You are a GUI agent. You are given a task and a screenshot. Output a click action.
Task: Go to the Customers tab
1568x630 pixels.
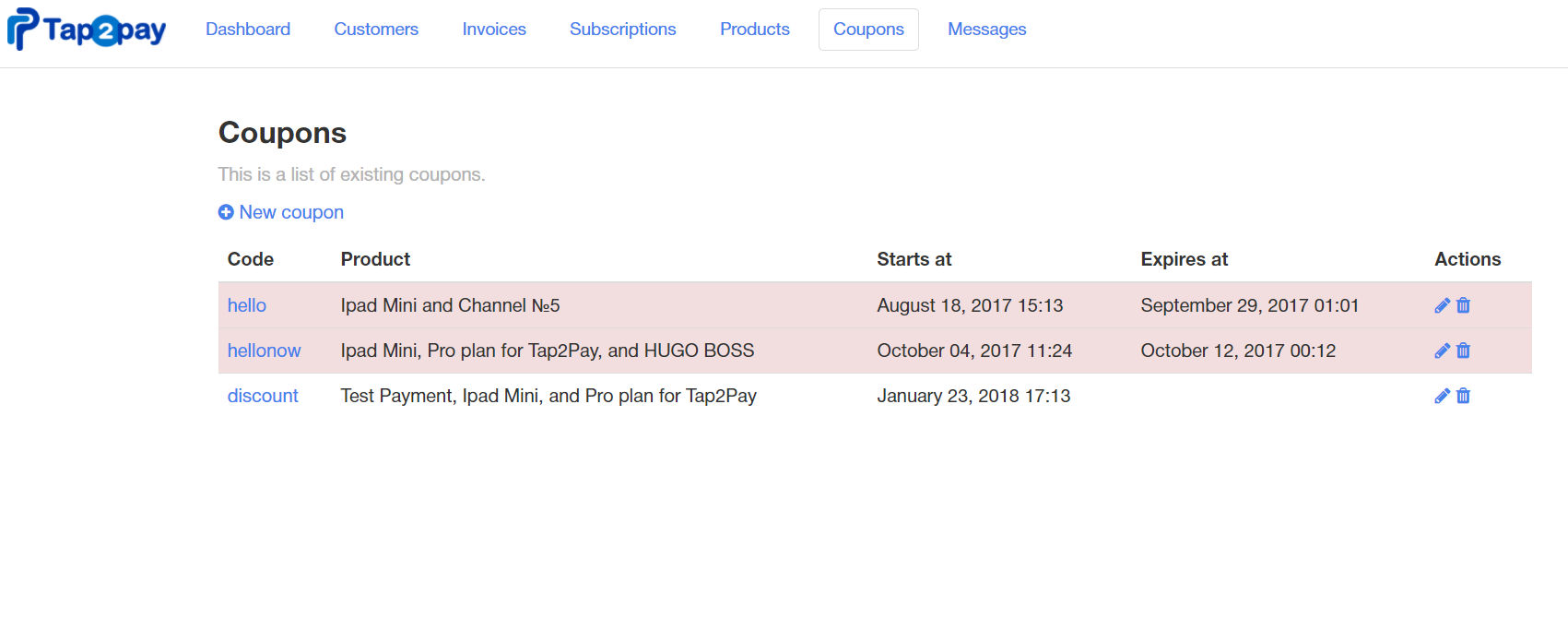376,30
